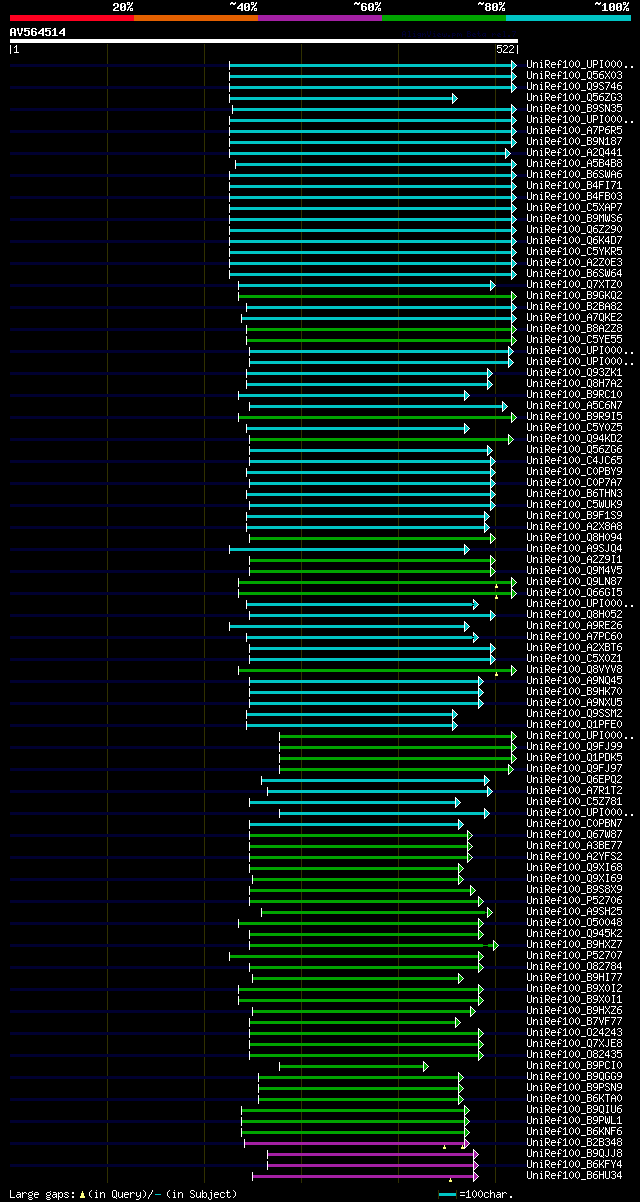Click the UniRef100_Q8VYV8 label
The image size is (640, 1202).
pyautogui.click(x=574, y=669)
